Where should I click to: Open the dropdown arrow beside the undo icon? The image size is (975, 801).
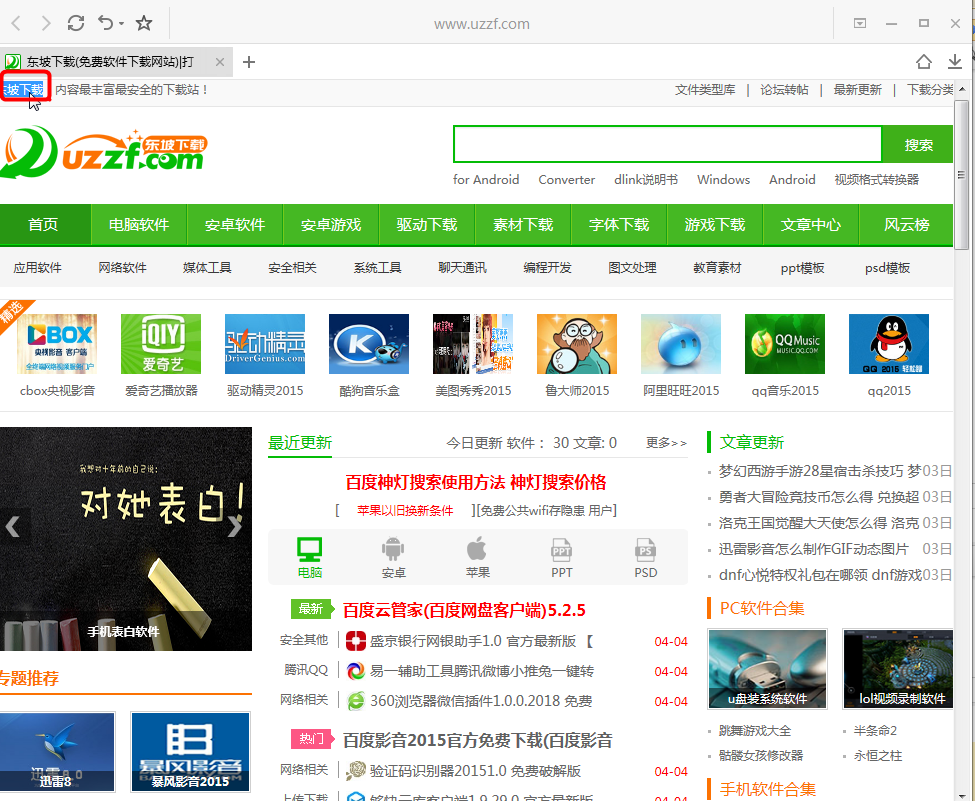coord(121,24)
